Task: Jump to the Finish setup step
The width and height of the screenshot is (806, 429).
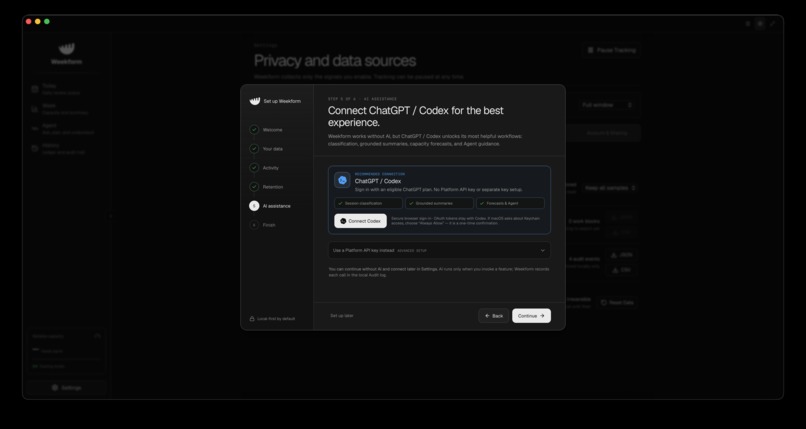Action: (x=269, y=225)
